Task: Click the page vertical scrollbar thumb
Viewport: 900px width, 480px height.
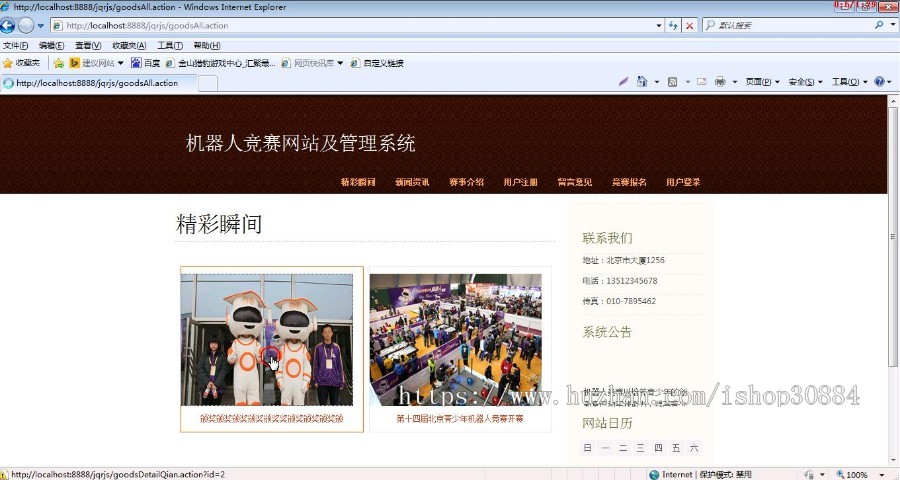Action: (893, 237)
